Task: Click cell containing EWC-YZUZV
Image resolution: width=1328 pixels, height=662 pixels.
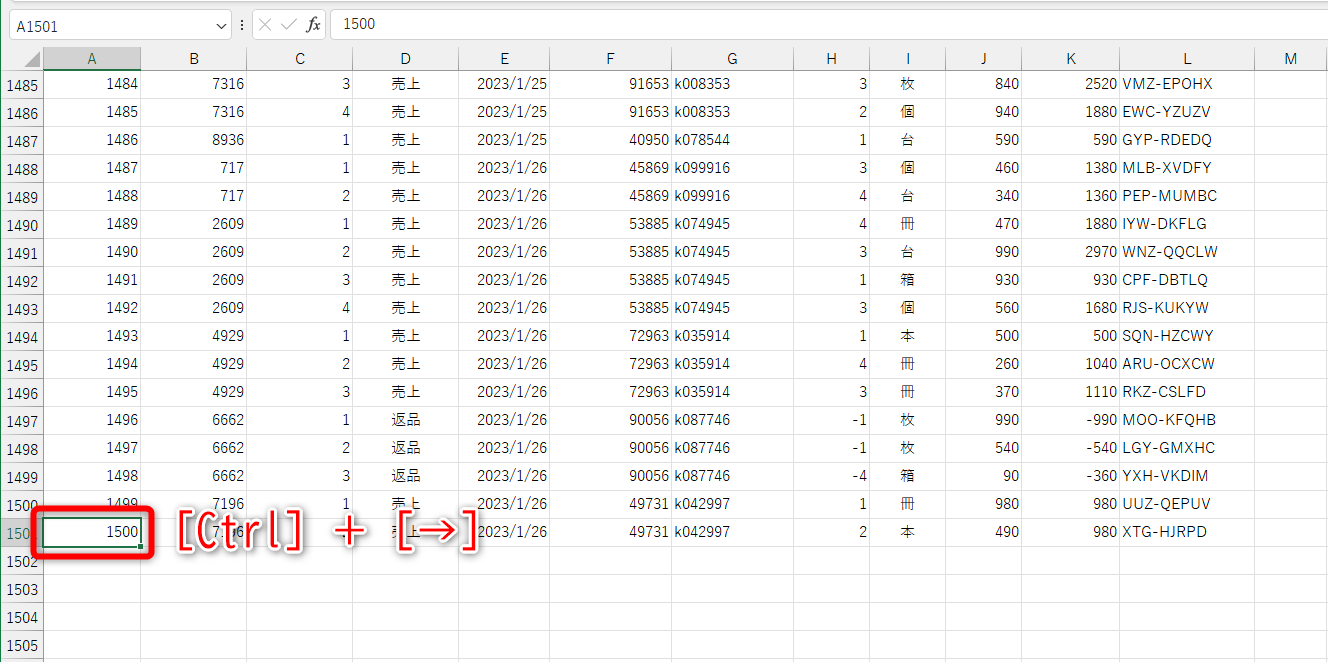Action: 1187,112
